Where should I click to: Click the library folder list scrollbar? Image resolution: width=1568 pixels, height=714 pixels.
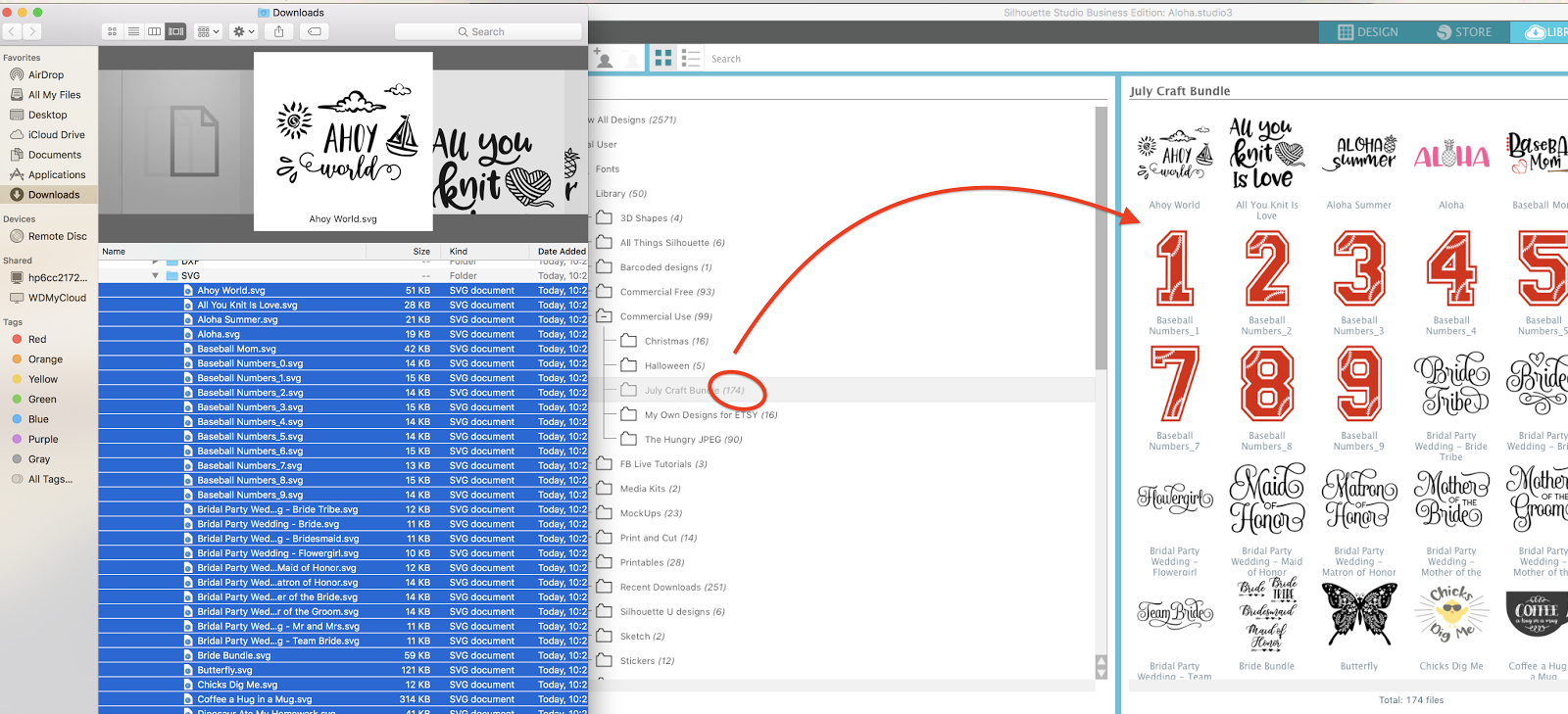tap(1102, 238)
